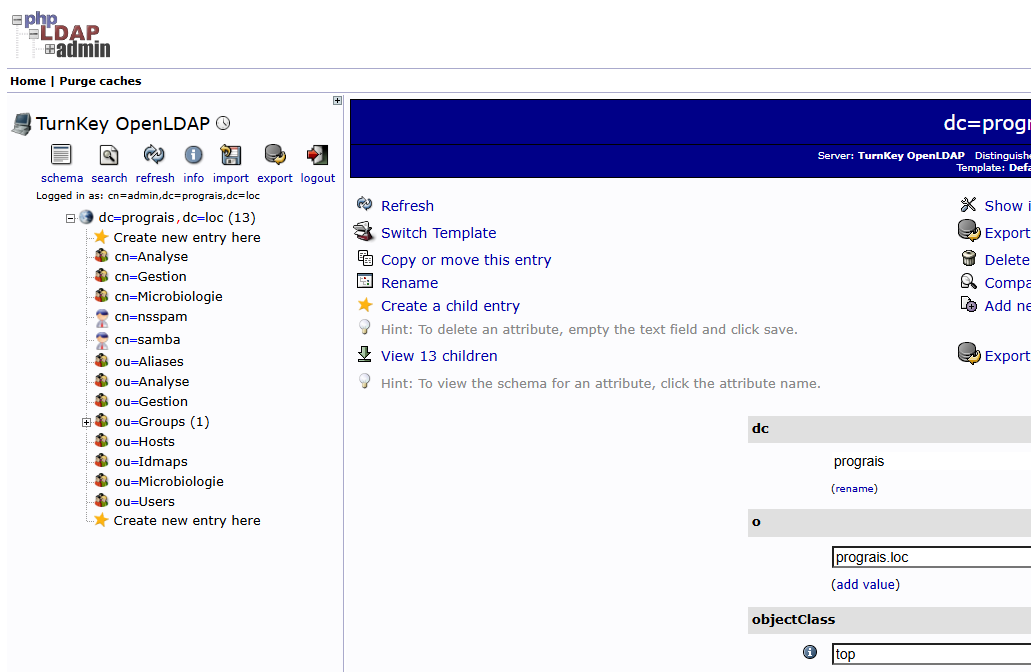Click the refresh icon in the server toolbar

[x=155, y=155]
